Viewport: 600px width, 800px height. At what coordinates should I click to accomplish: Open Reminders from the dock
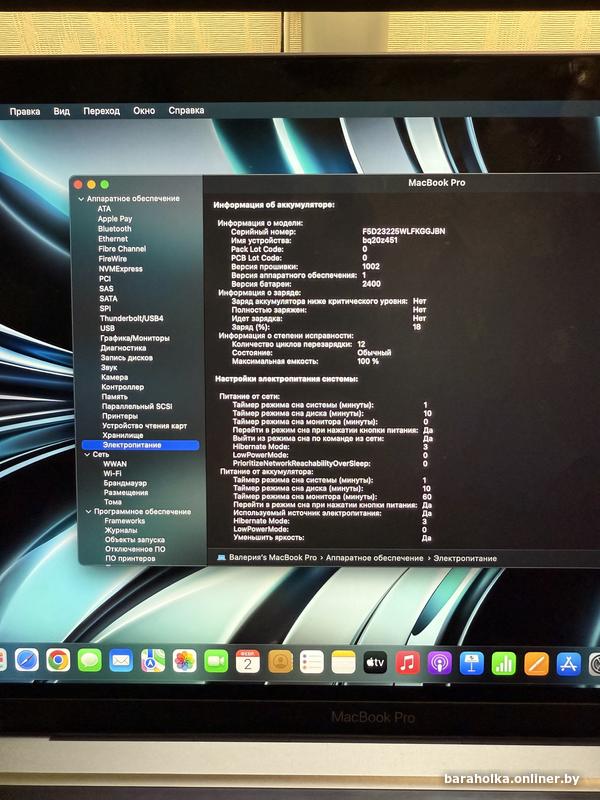coord(312,662)
